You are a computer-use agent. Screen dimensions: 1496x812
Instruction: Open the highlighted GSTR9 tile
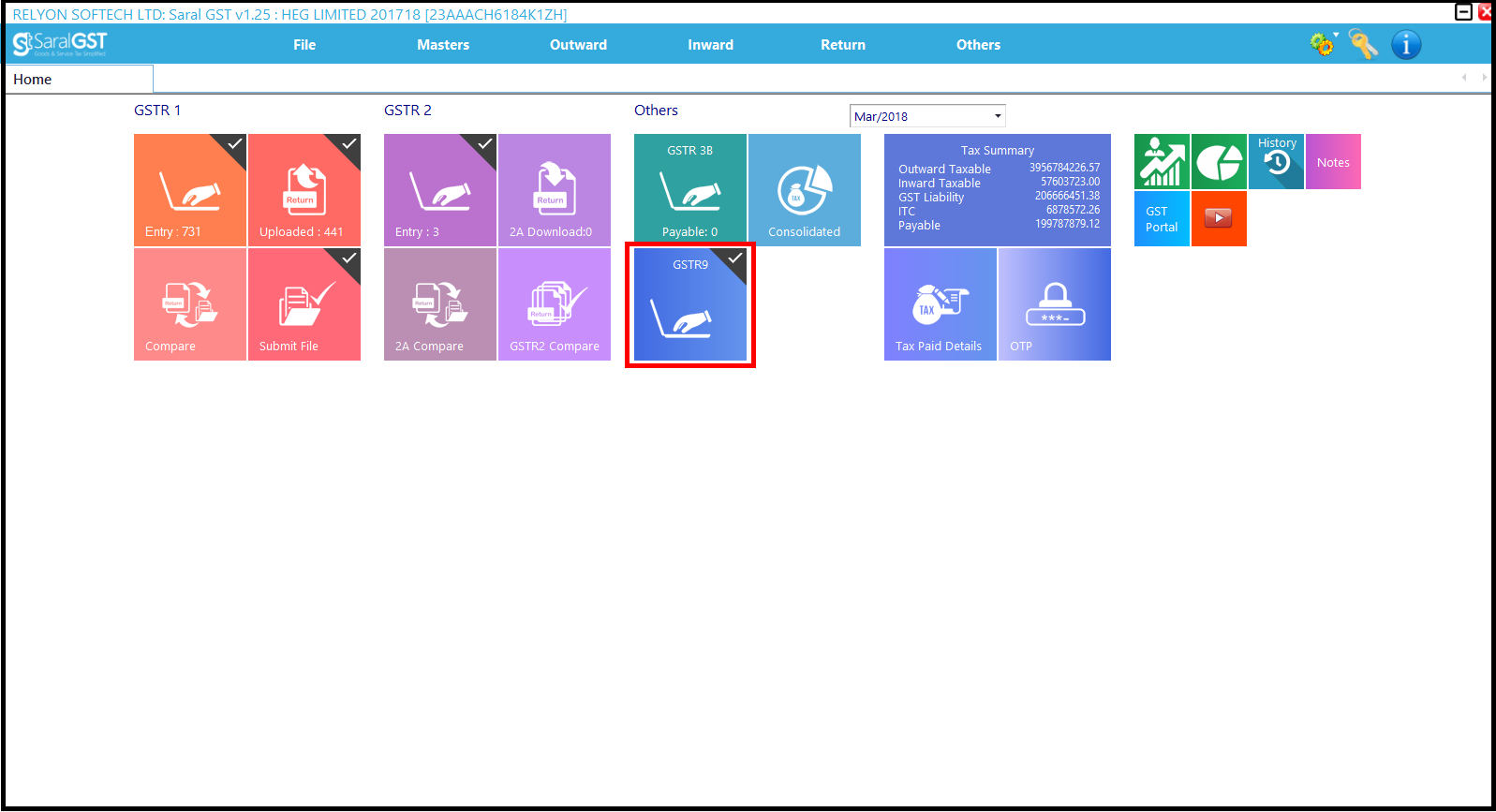click(x=689, y=305)
